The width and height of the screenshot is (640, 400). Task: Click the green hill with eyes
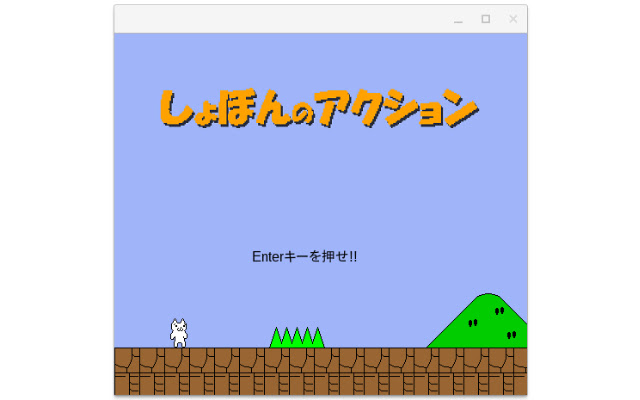[478, 320]
